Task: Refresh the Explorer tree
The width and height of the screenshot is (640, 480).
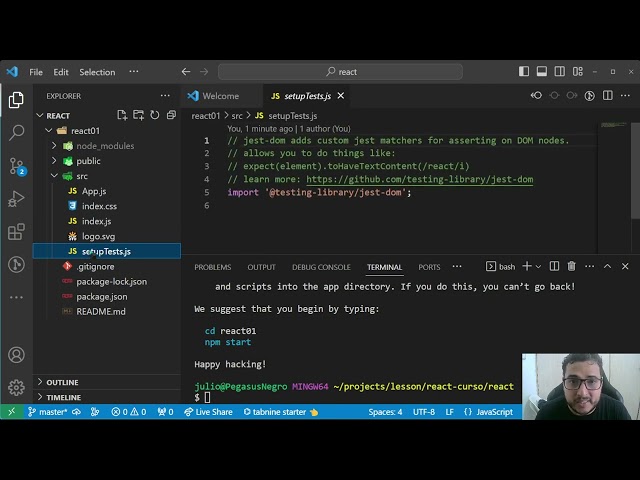Action: click(155, 115)
